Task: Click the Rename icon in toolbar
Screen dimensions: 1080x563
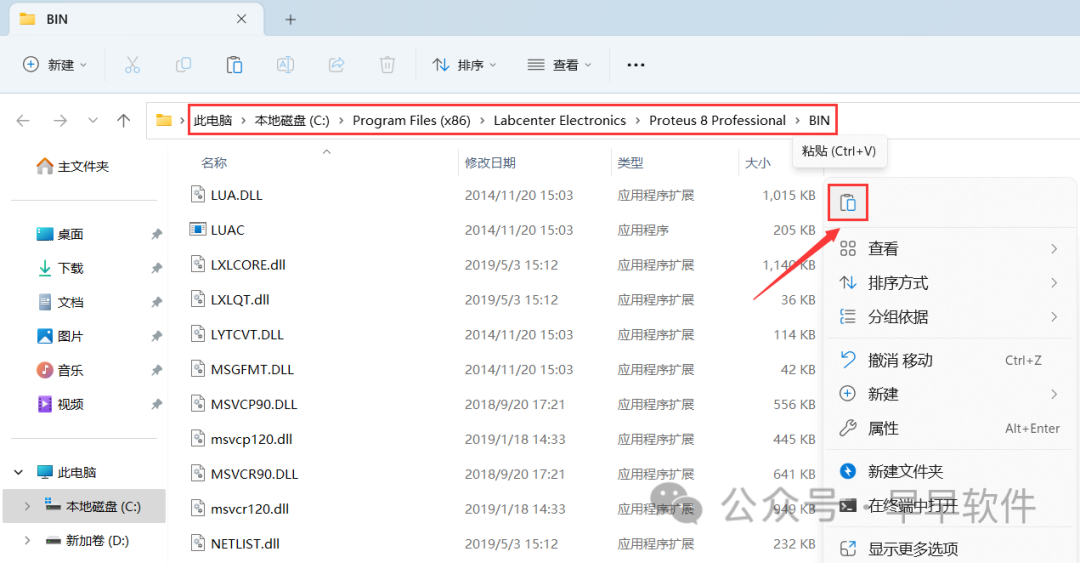Action: [x=285, y=65]
